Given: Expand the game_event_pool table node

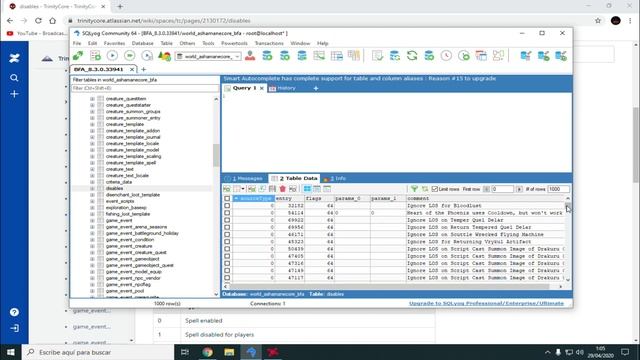Looking at the screenshot, I should 92,291.
